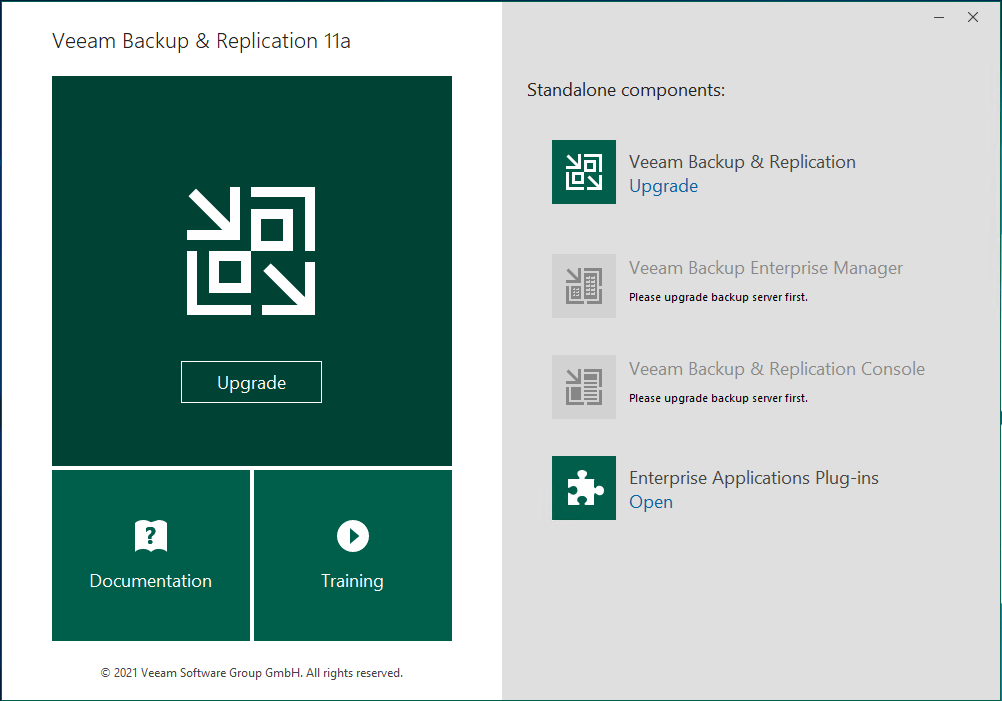Click the Upgrade button in the main tile
Viewport: 1002px width, 701px height.
click(251, 382)
